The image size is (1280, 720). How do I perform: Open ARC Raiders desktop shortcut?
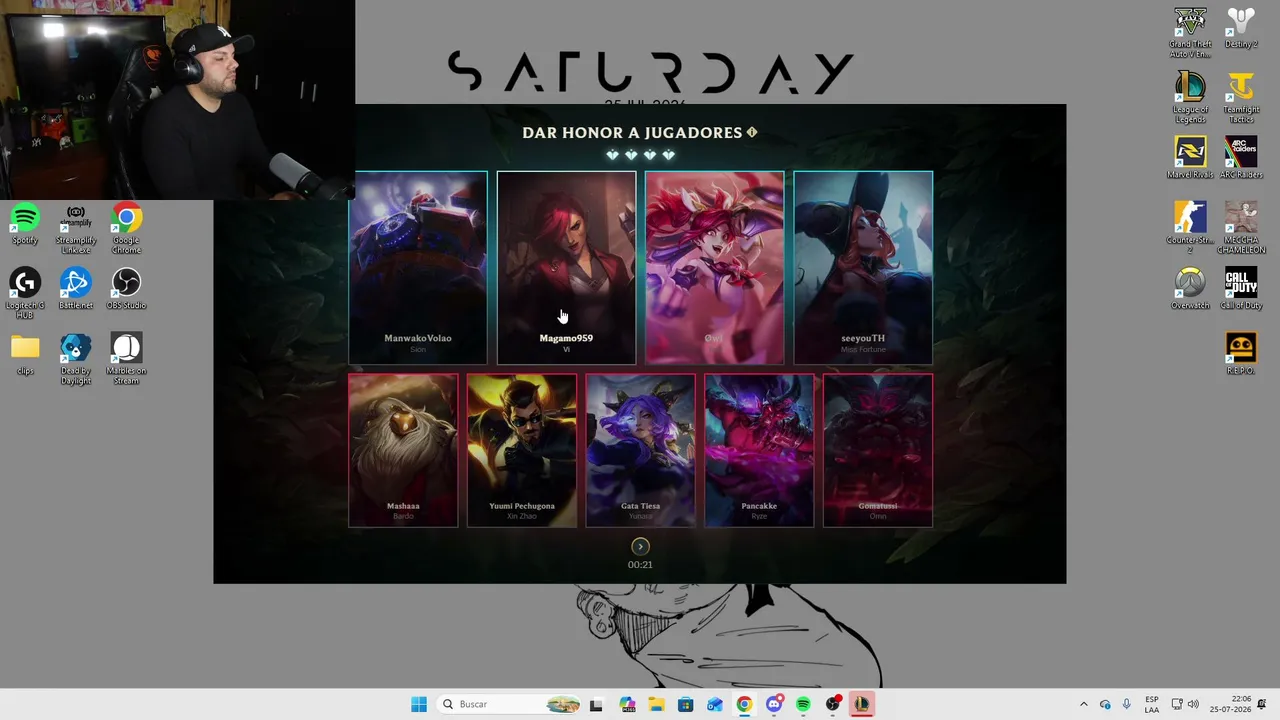pos(1241,158)
